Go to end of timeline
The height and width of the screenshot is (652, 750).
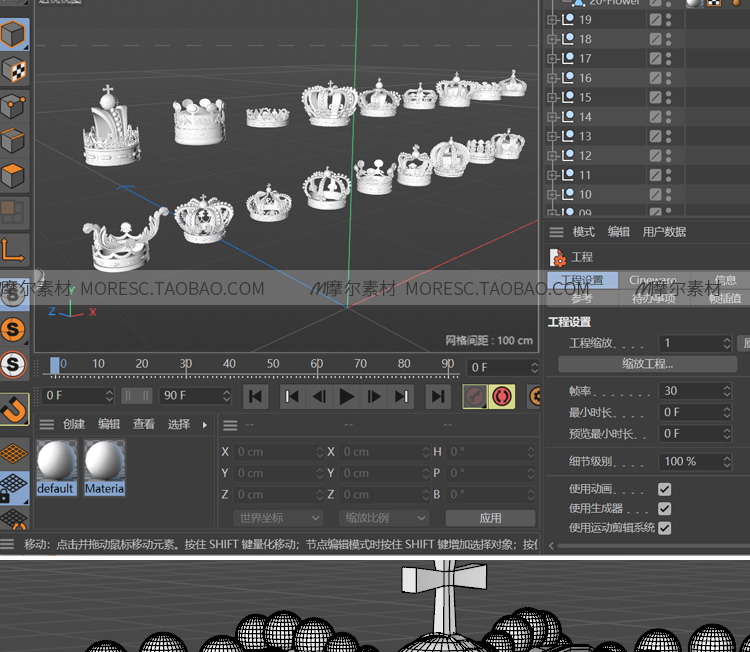tap(438, 396)
